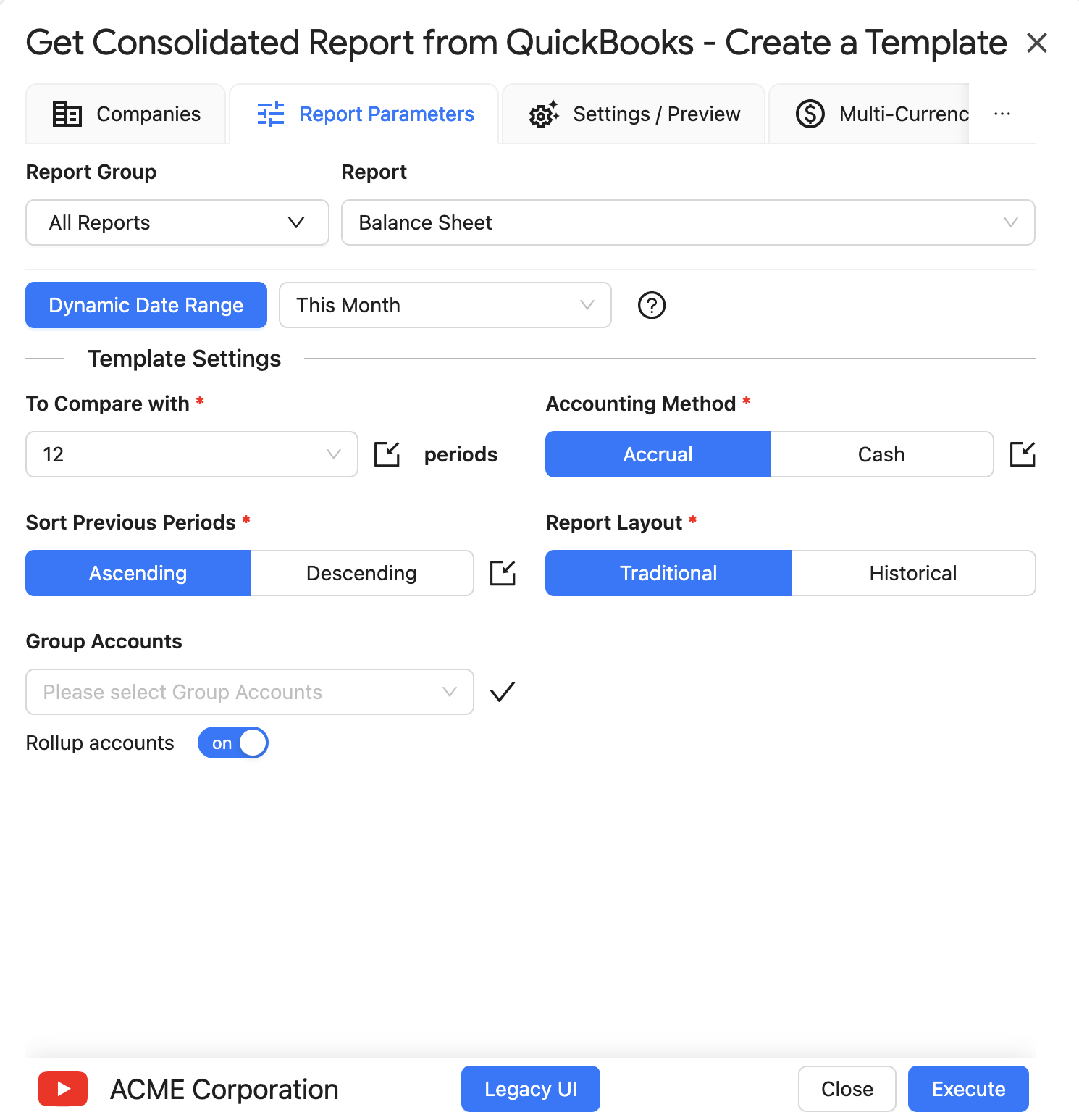Toggle the Rollup accounts switch
The width and height of the screenshot is (1079, 1120).
point(233,743)
